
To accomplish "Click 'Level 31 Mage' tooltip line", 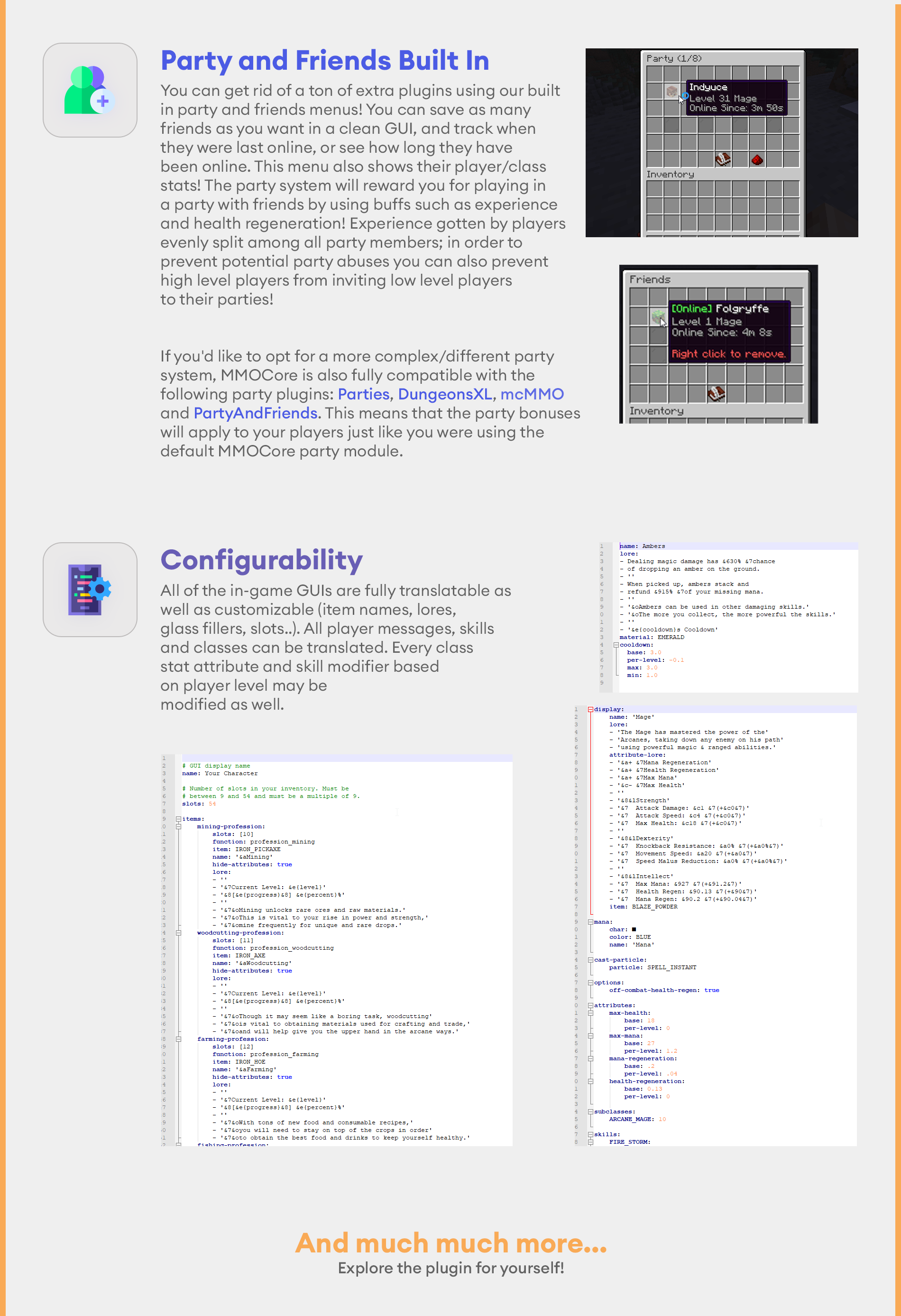I will [x=723, y=98].
